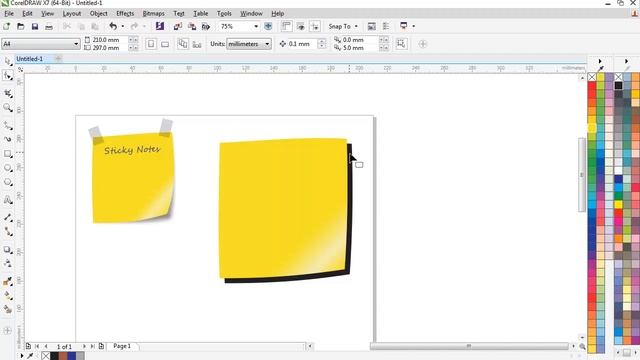Click the Export icon

tap(192, 27)
